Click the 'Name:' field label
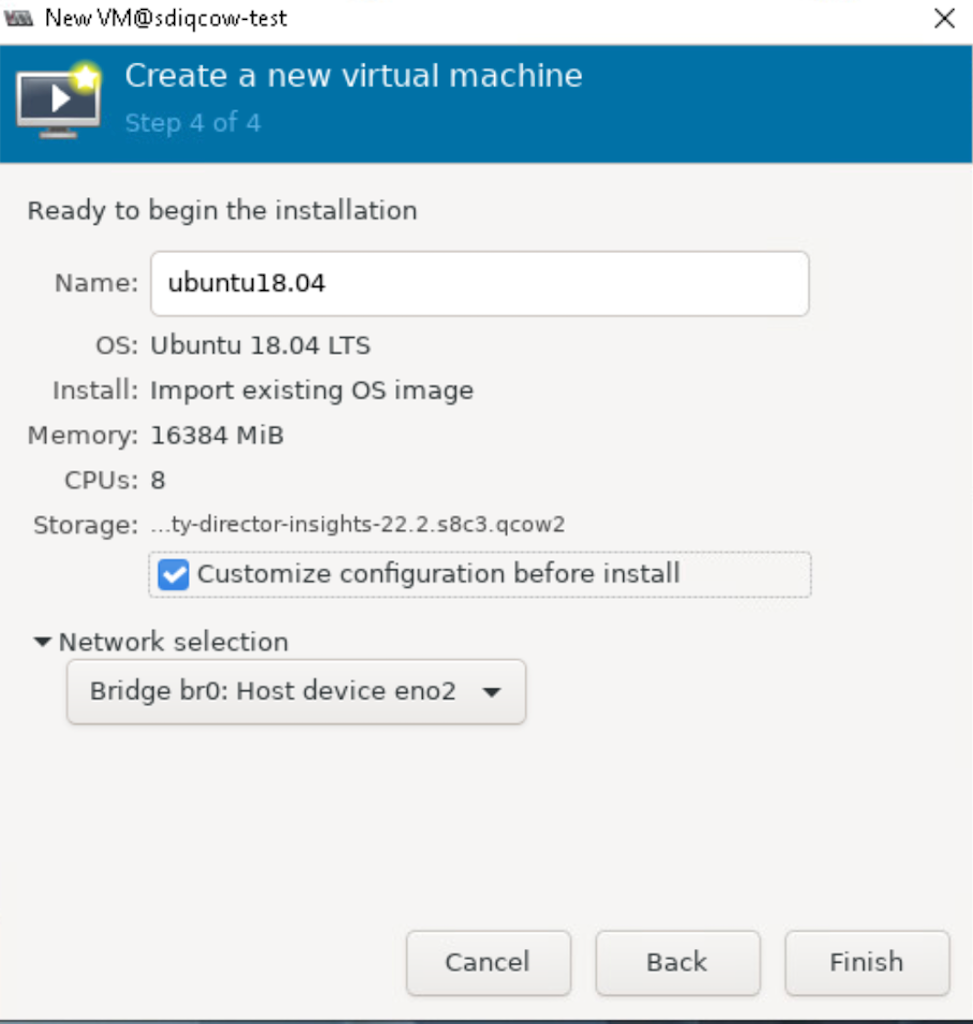The image size is (973, 1024). point(96,284)
